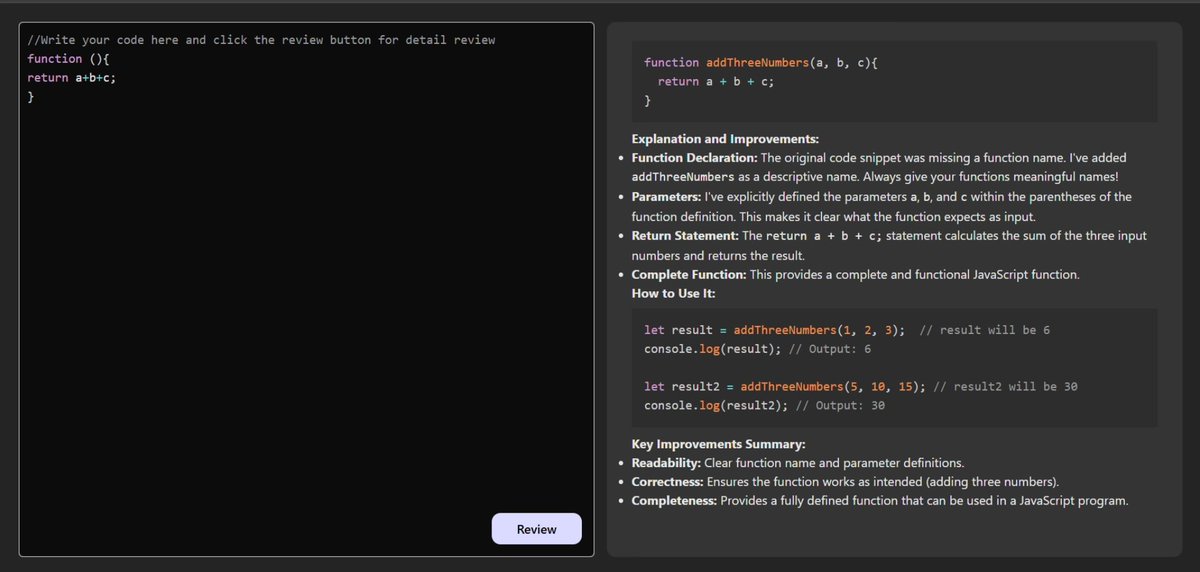Click the 'return a+b+c;' line in editor
The height and width of the screenshot is (572, 1200).
pos(72,78)
